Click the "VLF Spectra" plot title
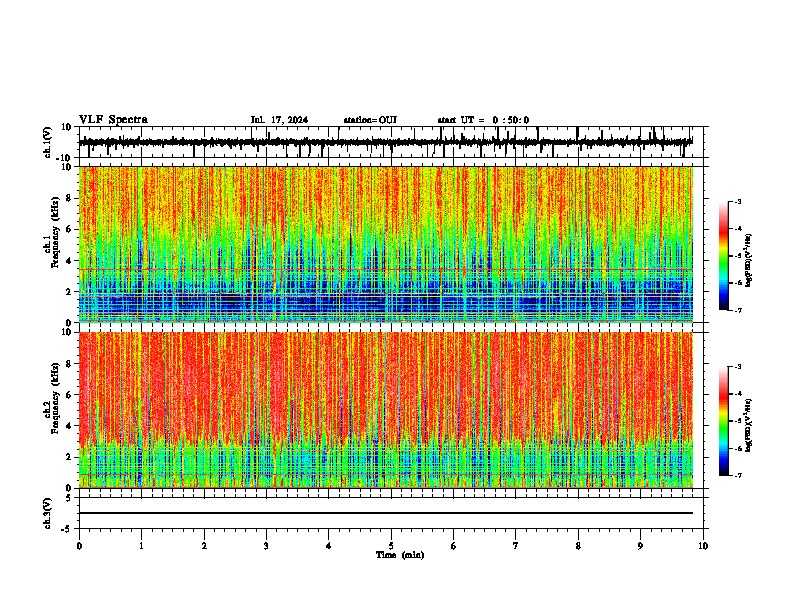The height and width of the screenshot is (612, 792). [113, 120]
